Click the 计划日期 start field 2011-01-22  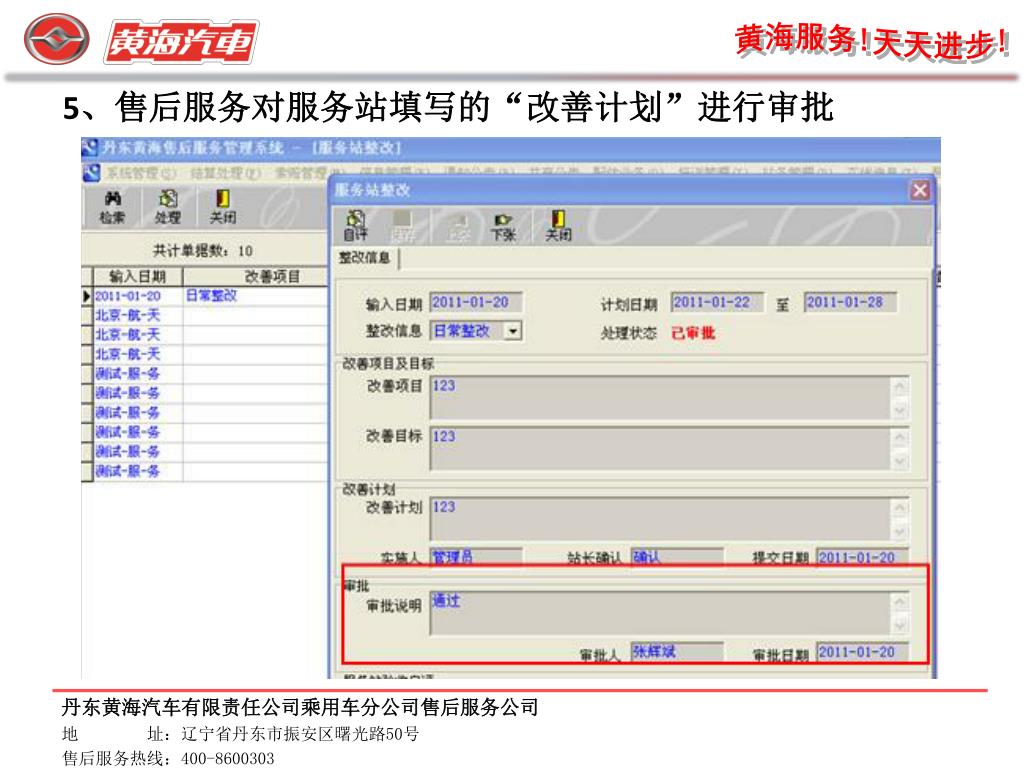[x=717, y=302]
